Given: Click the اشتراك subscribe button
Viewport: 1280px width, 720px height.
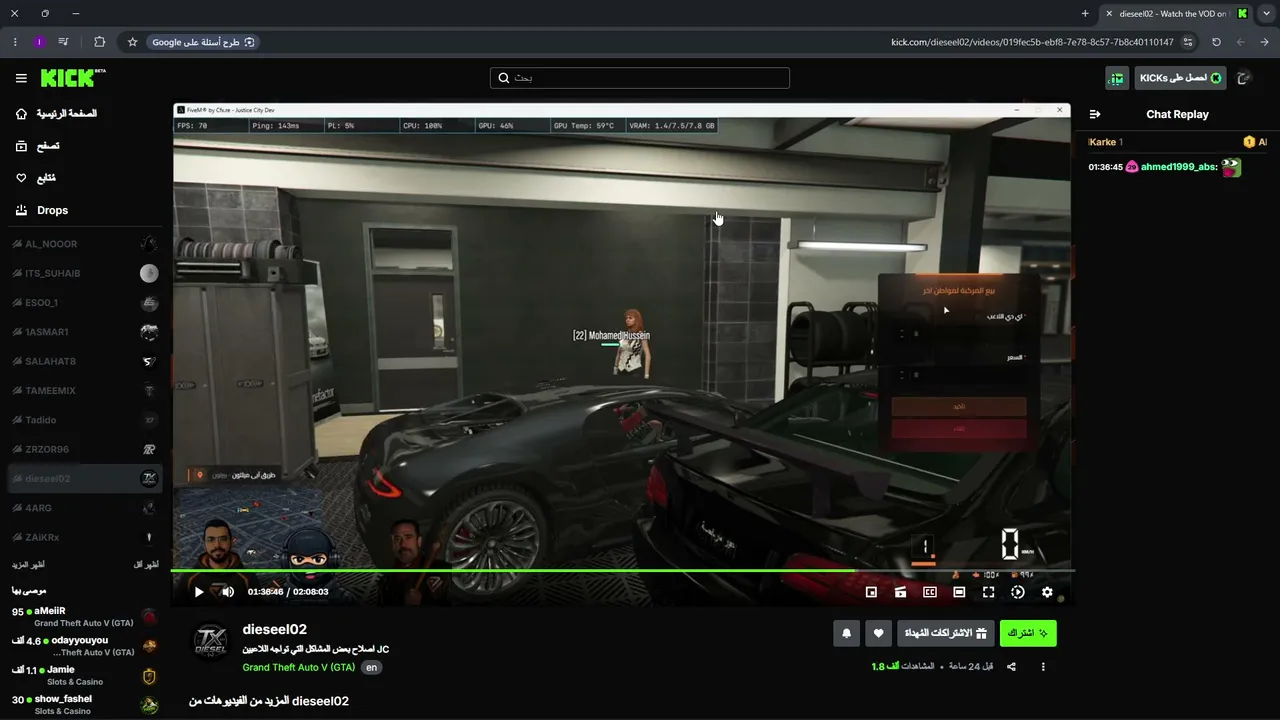Looking at the screenshot, I should pyautogui.click(x=1028, y=633).
